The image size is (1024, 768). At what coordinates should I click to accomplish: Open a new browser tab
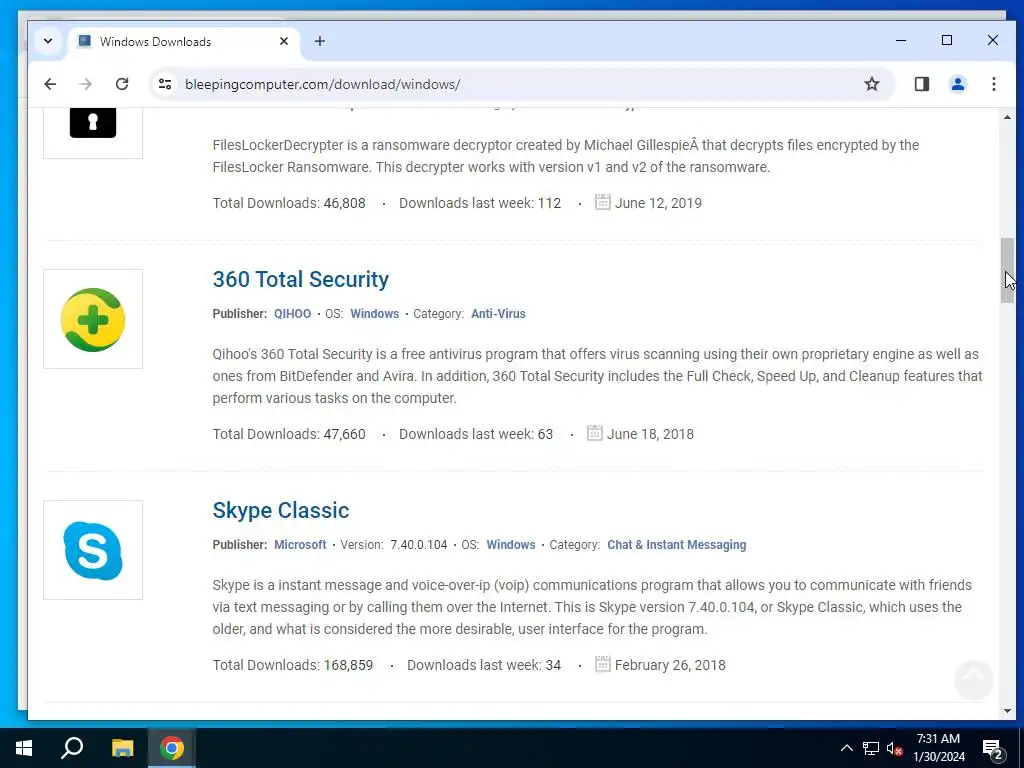pos(319,41)
